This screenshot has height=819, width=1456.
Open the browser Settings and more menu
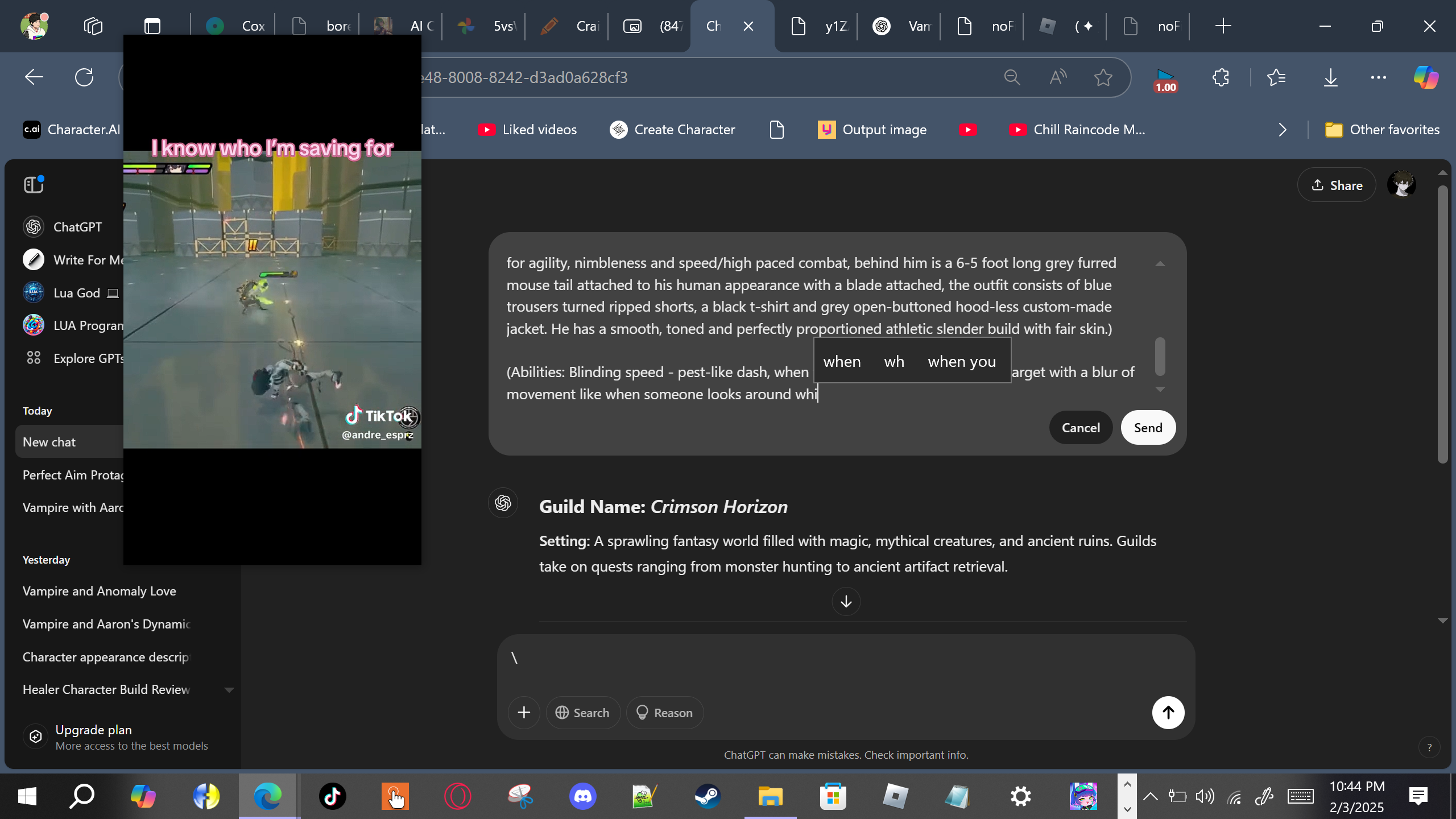1379,77
